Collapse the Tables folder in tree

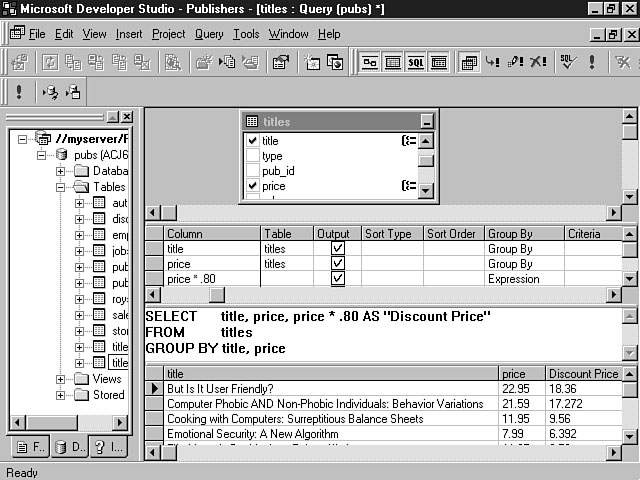coord(61,187)
